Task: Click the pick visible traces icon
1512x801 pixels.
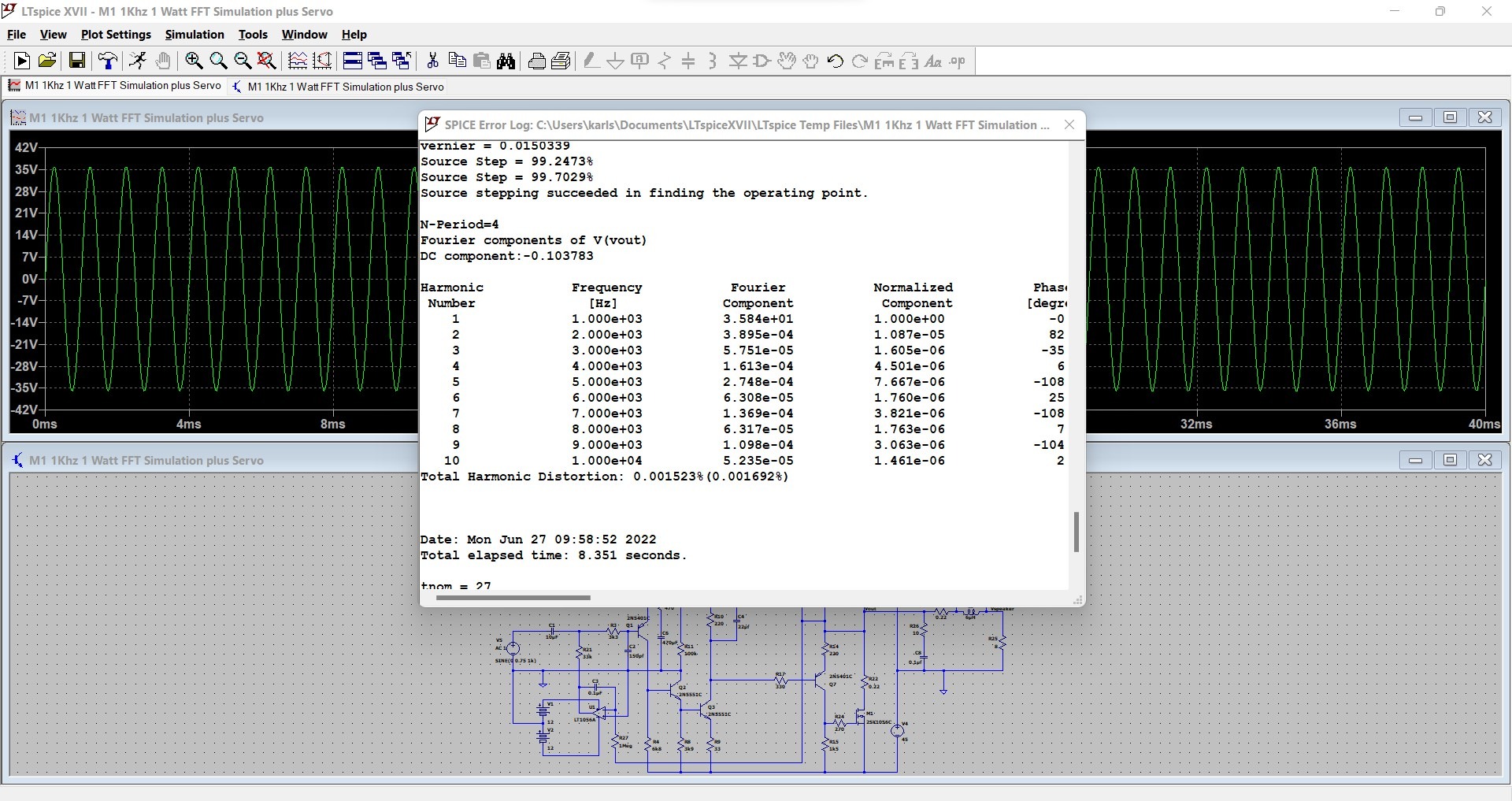Action: [322, 61]
